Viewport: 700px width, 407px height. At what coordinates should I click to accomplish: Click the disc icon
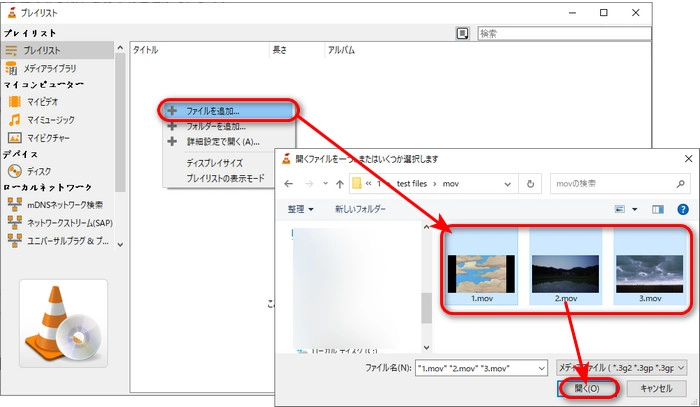(15, 171)
